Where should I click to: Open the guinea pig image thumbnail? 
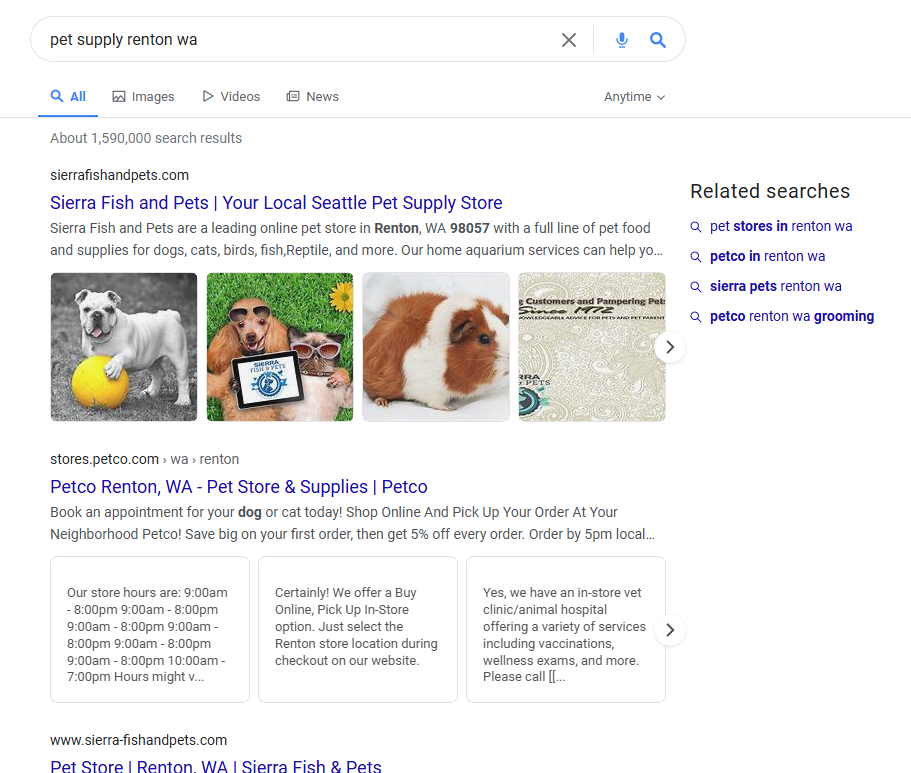(x=436, y=347)
